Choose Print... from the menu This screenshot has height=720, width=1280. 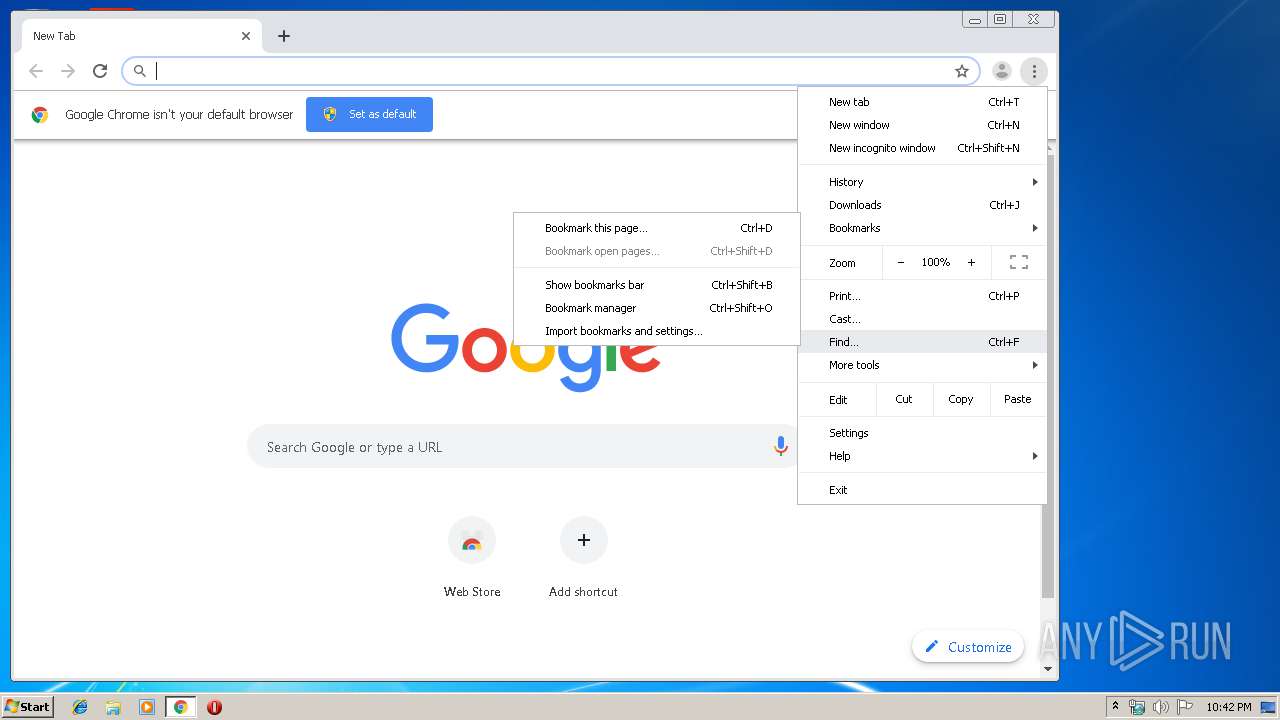tap(922, 296)
